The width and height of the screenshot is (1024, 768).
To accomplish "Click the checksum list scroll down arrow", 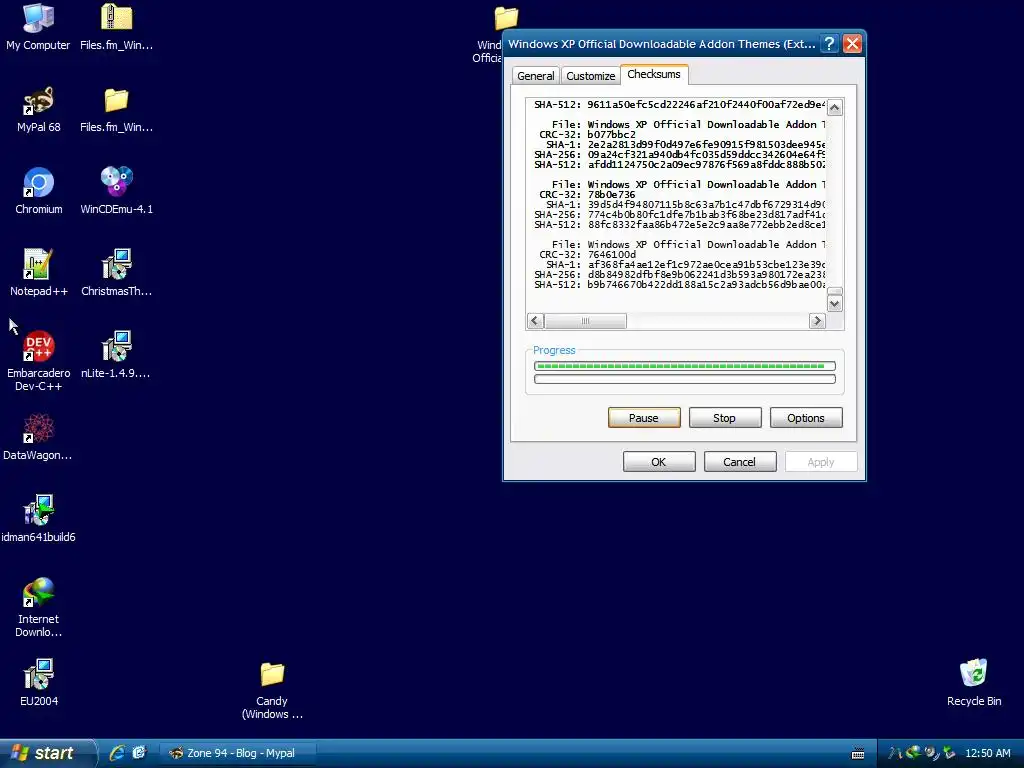I will (x=835, y=304).
